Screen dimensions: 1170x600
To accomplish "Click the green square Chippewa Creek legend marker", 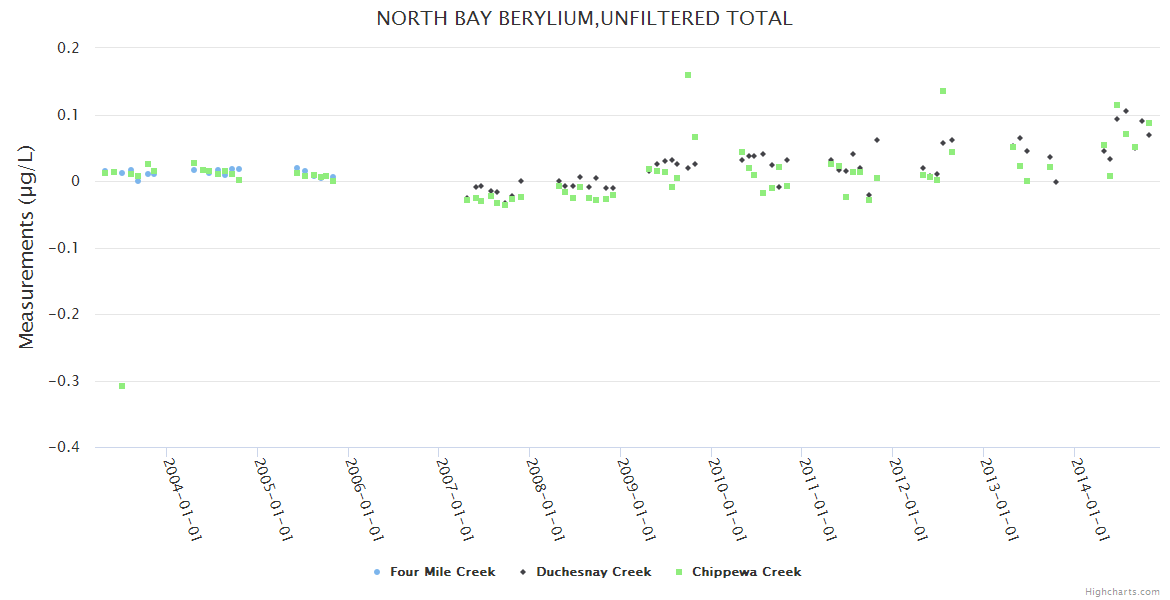I will pos(679,572).
